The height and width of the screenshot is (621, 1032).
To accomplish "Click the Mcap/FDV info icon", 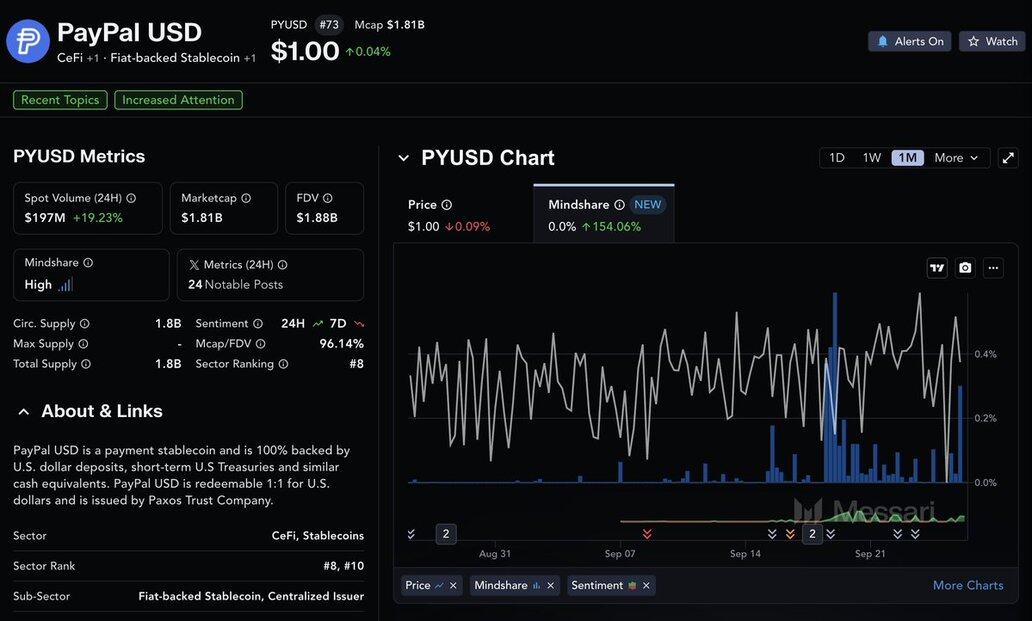I will click(261, 343).
